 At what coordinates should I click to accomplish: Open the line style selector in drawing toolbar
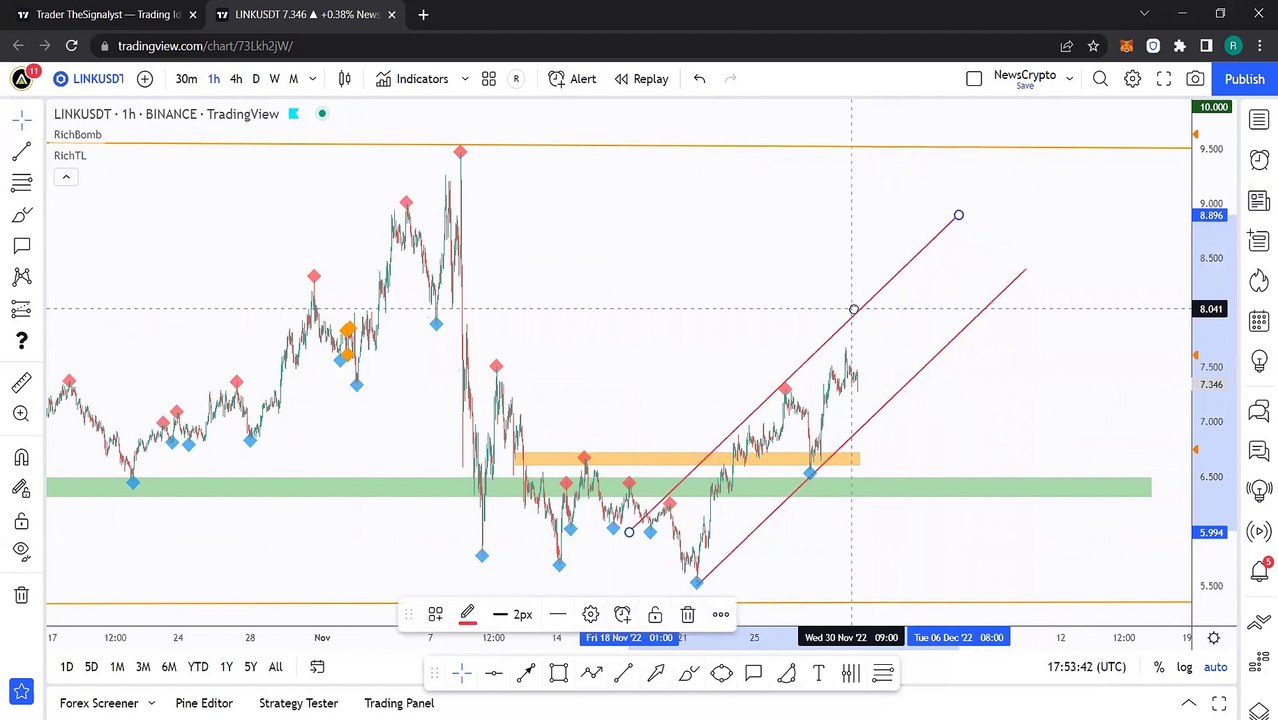pyautogui.click(x=558, y=614)
